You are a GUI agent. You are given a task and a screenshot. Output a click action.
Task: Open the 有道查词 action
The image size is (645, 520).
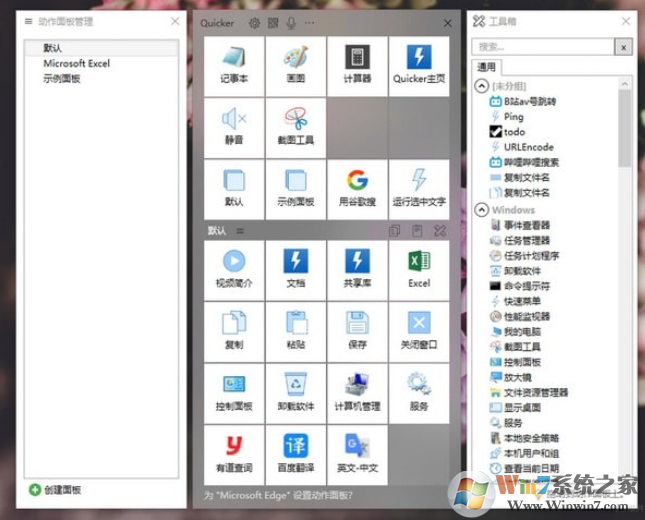pos(234,455)
